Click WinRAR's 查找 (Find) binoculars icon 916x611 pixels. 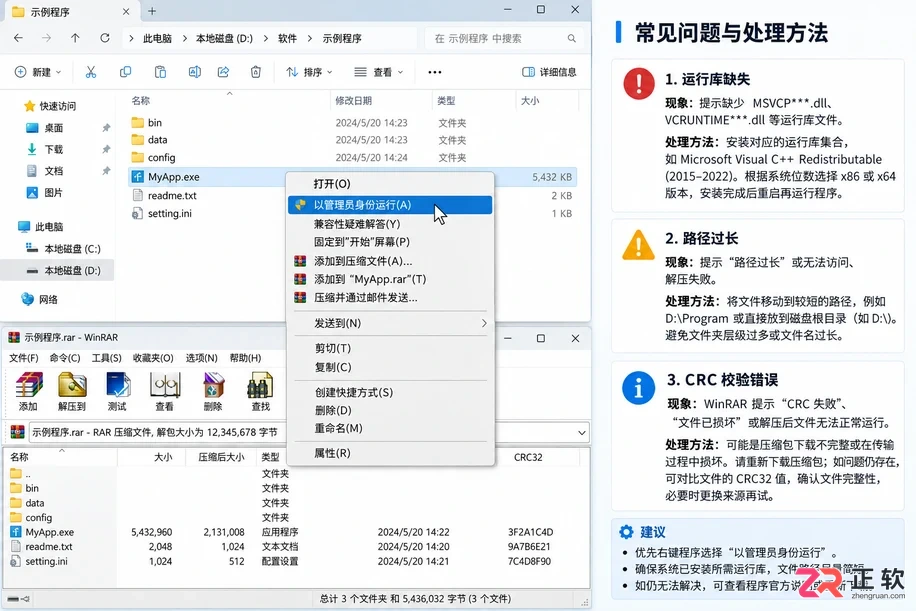click(260, 391)
